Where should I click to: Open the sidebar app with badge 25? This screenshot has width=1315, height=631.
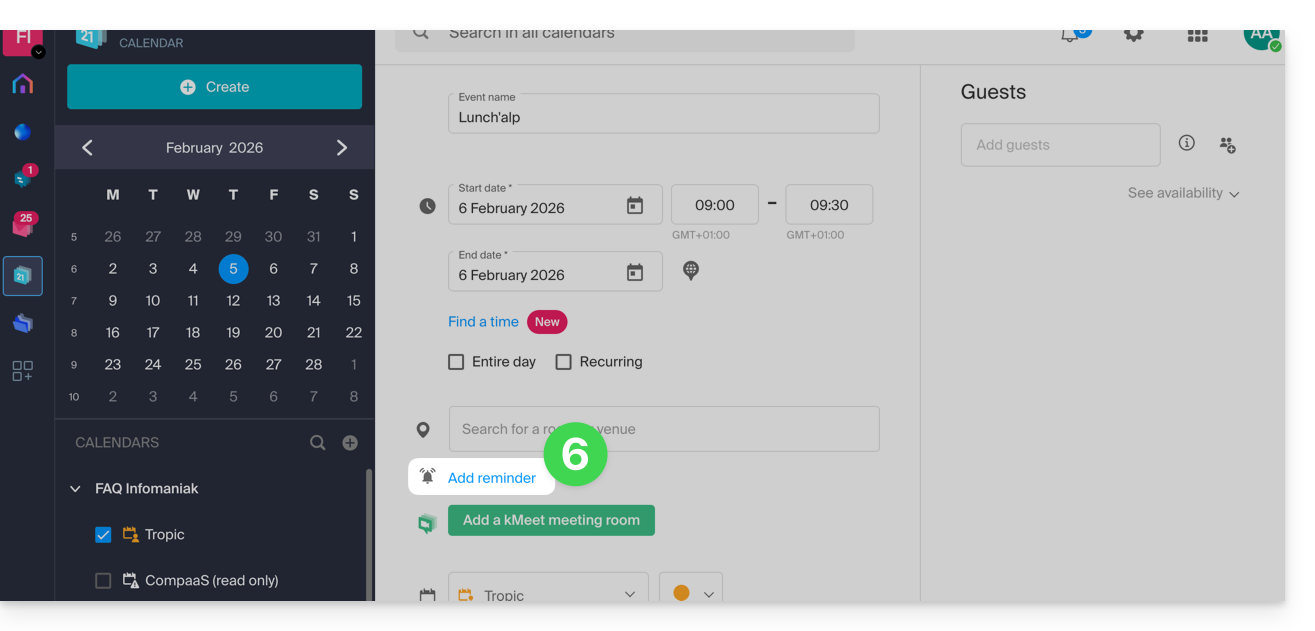(22, 224)
